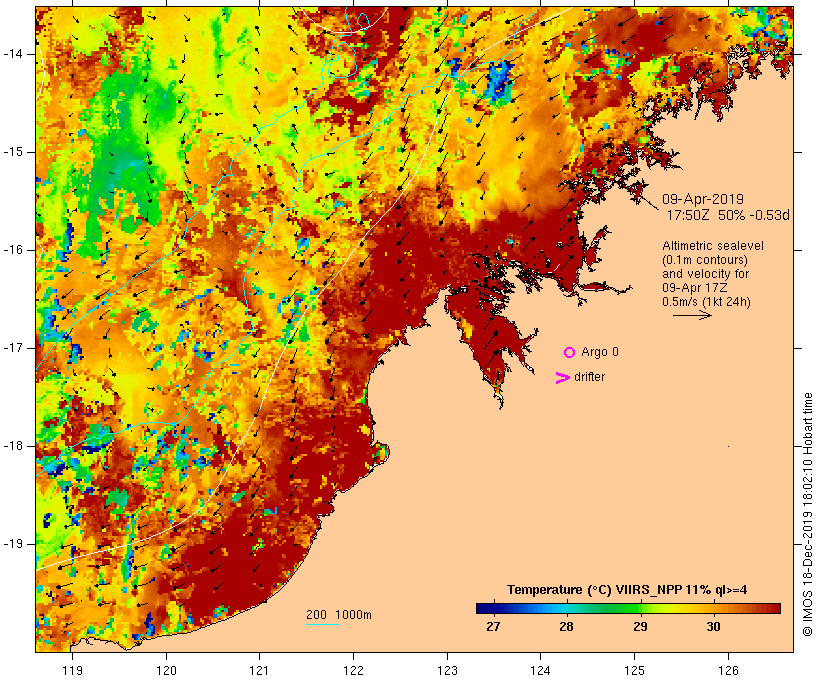Click longitude axis label 123
820x680 pixels.
(447, 671)
